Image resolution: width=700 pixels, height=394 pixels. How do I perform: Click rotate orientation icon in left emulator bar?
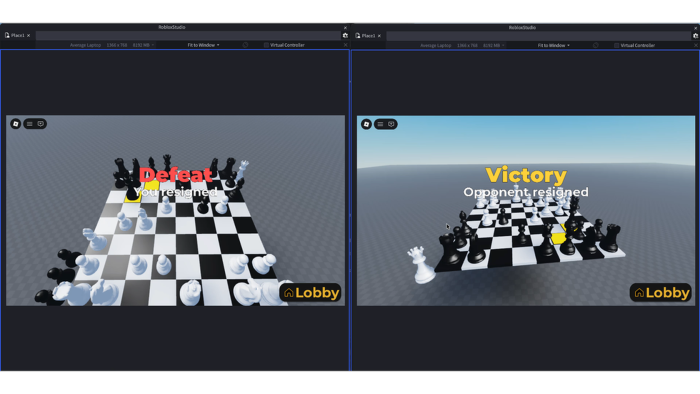pos(245,45)
